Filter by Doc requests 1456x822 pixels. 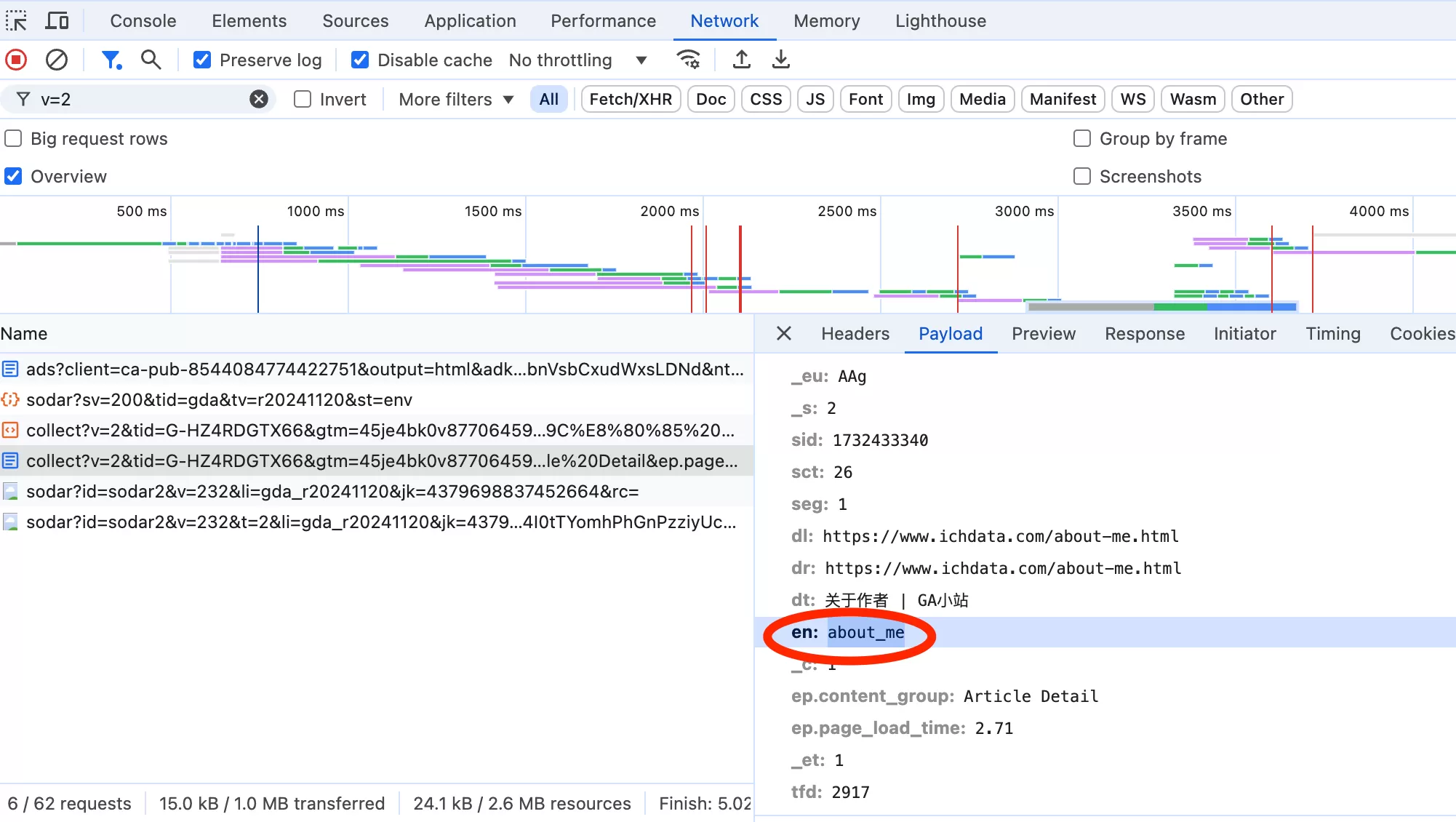coord(711,99)
